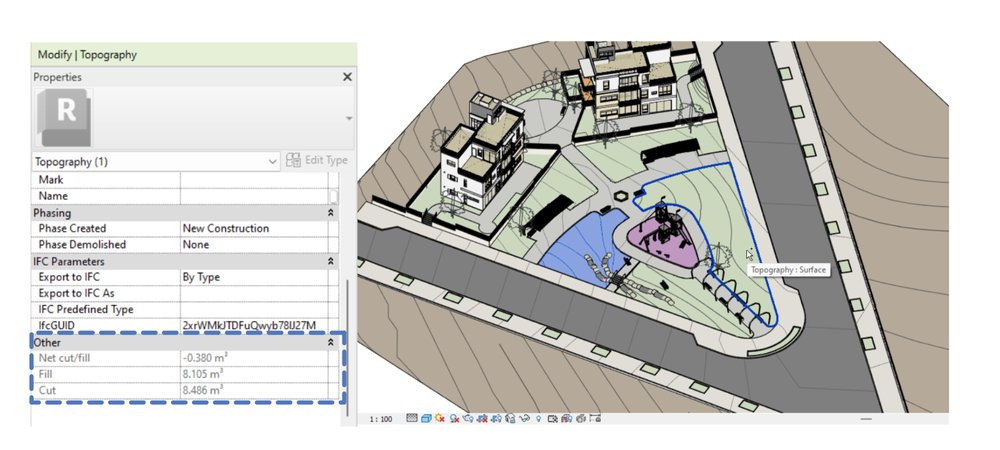The image size is (1000, 450).
Task: Collapse the Other section
Action: (330, 342)
